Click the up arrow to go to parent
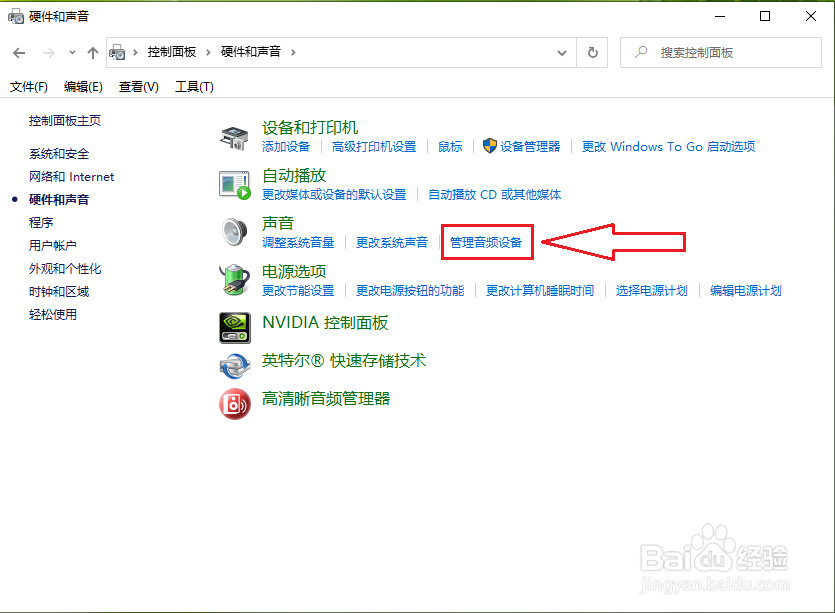The height and width of the screenshot is (613, 835). [94, 51]
